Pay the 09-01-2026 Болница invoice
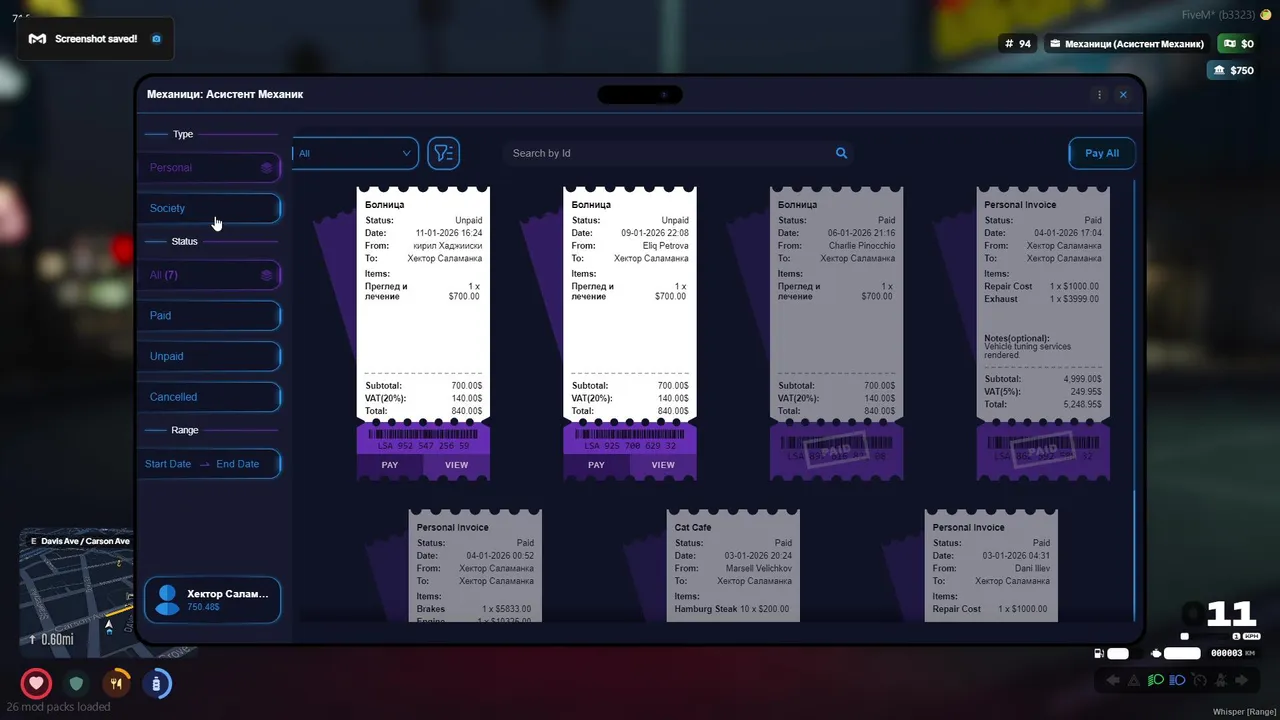Screen dimensions: 1280x720 [x=596, y=465]
